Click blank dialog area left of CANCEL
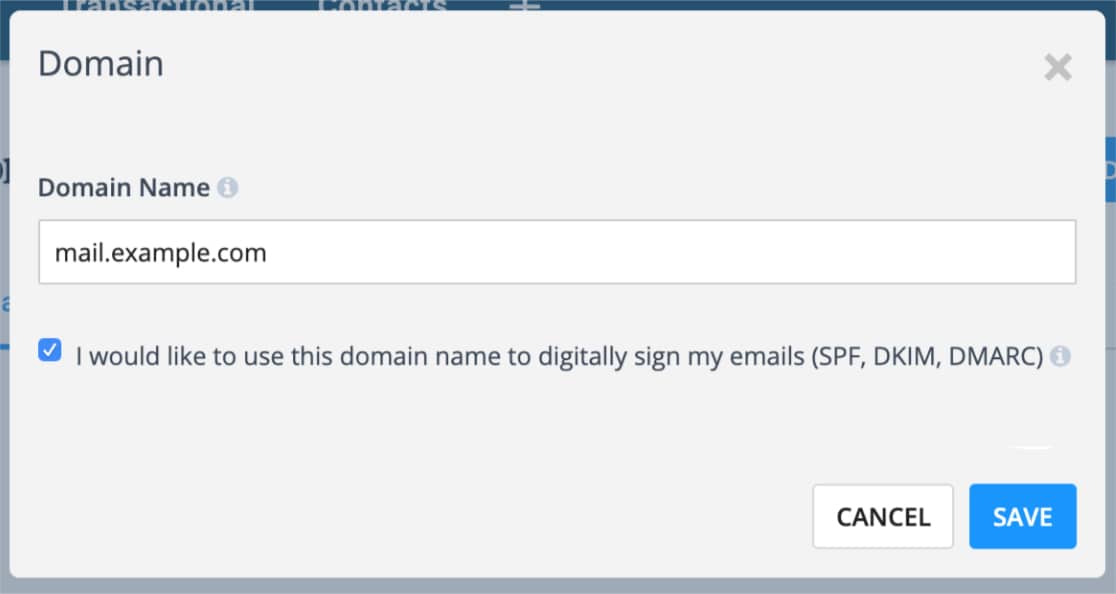1116x594 pixels. [427, 516]
